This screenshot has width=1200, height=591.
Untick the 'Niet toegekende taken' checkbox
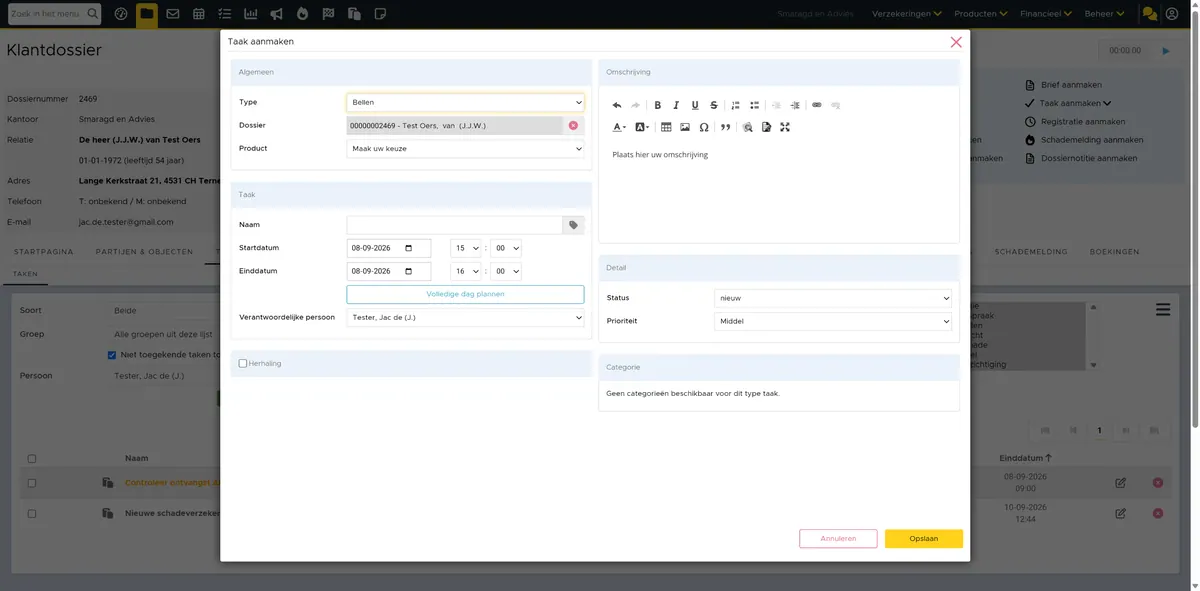click(112, 354)
